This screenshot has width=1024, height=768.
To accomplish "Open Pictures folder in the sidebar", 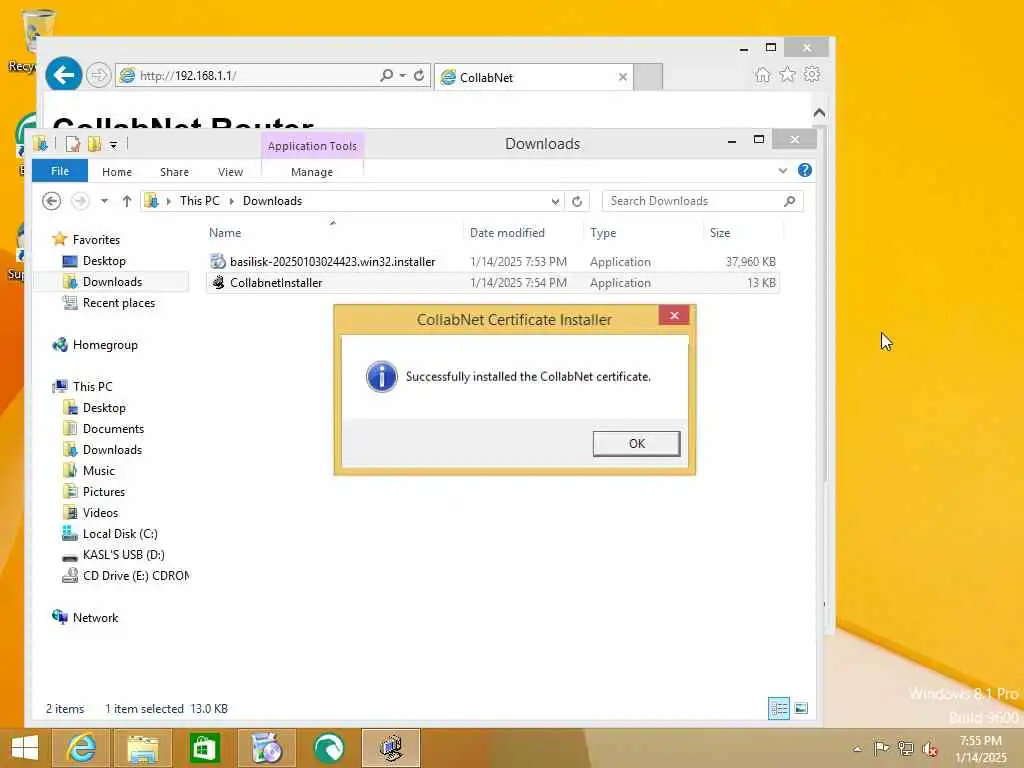I will point(103,492).
